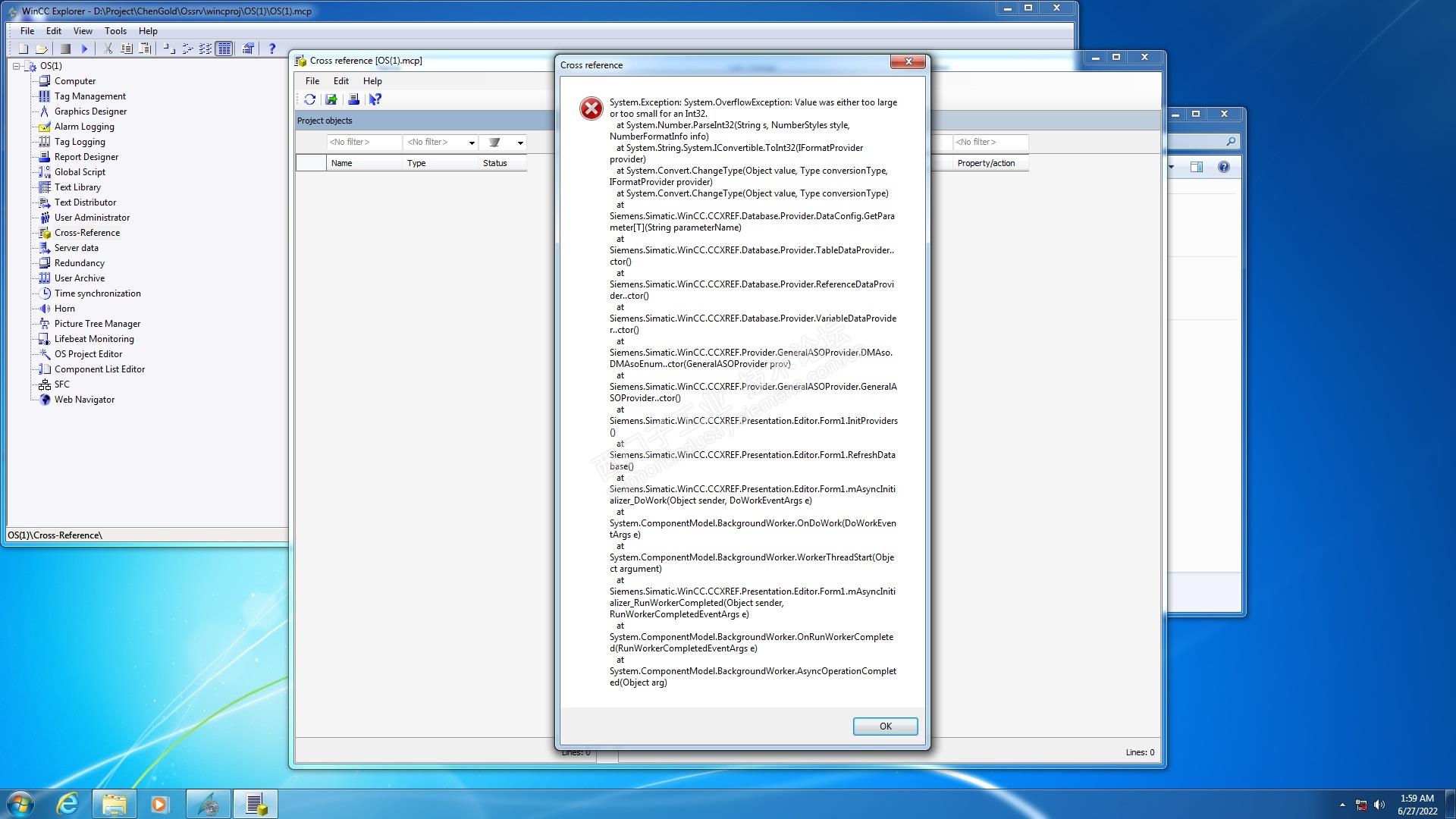Collapse the OS(1) project tree node
Screen dimensions: 1456x819
click(x=16, y=66)
